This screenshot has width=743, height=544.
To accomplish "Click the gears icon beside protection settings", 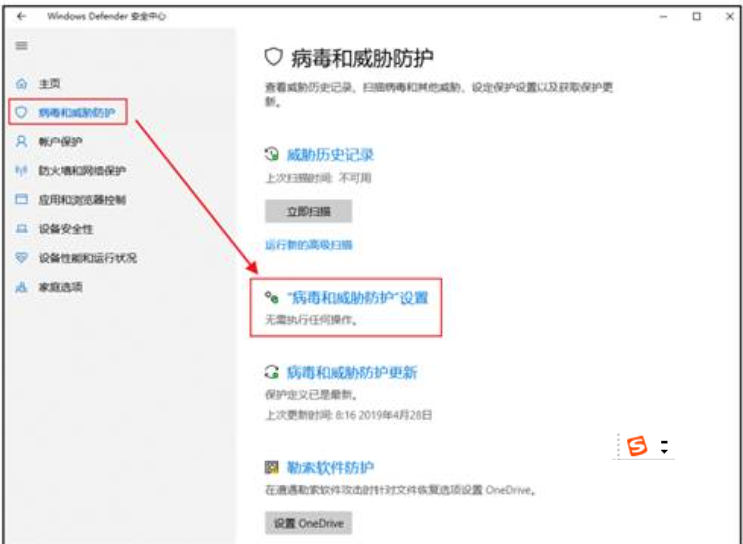I will pos(272,297).
